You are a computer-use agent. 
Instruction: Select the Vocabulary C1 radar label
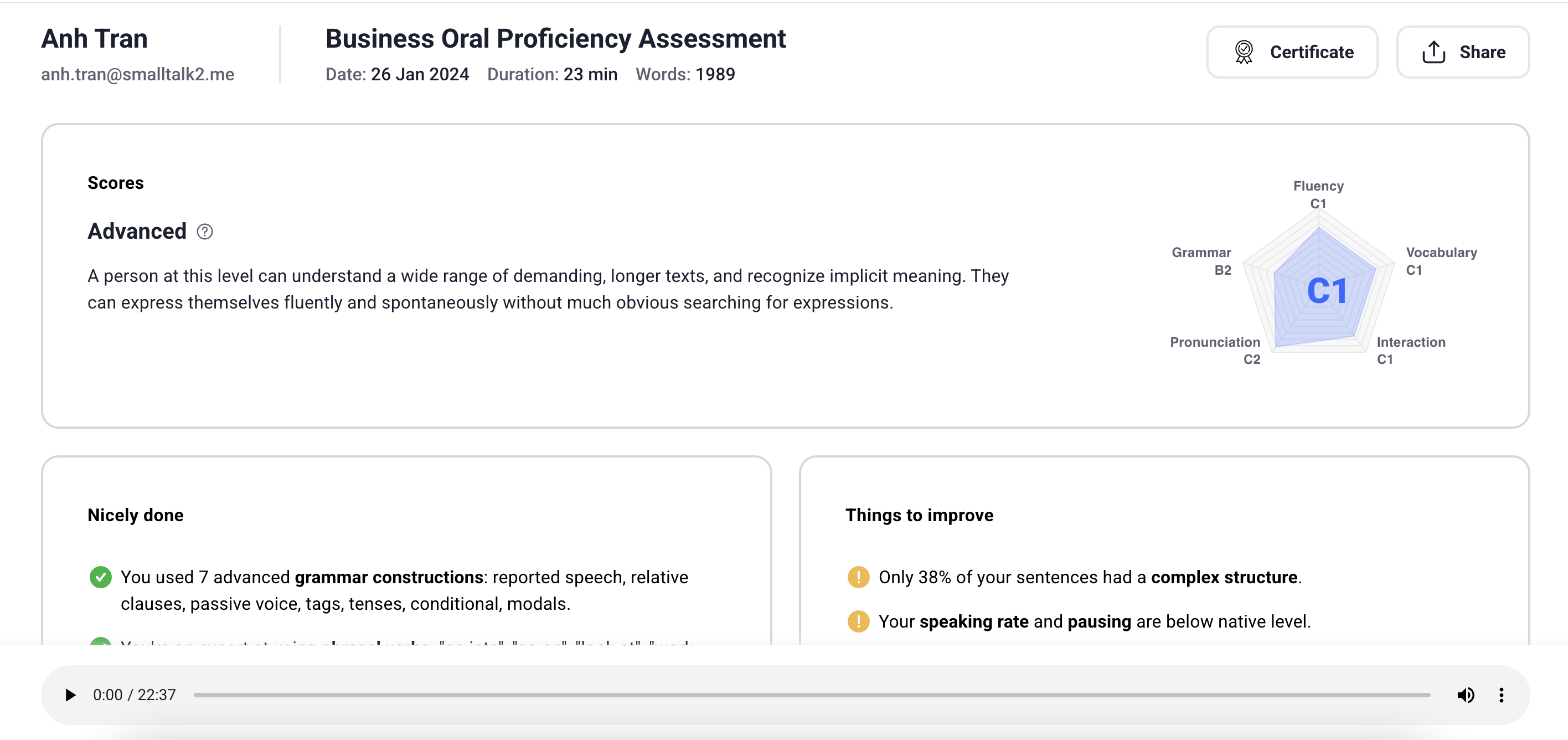pyautogui.click(x=1441, y=261)
